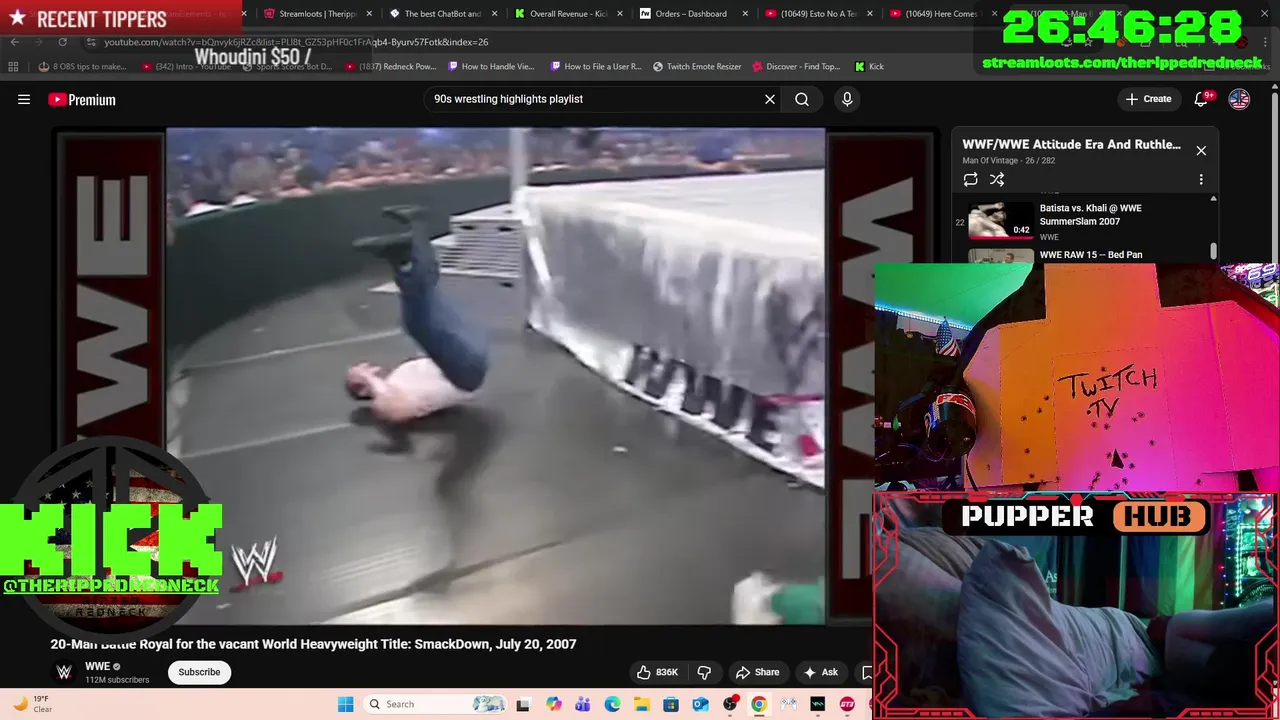This screenshot has height=720, width=1280.
Task: Clear the YouTube search query
Action: click(770, 99)
